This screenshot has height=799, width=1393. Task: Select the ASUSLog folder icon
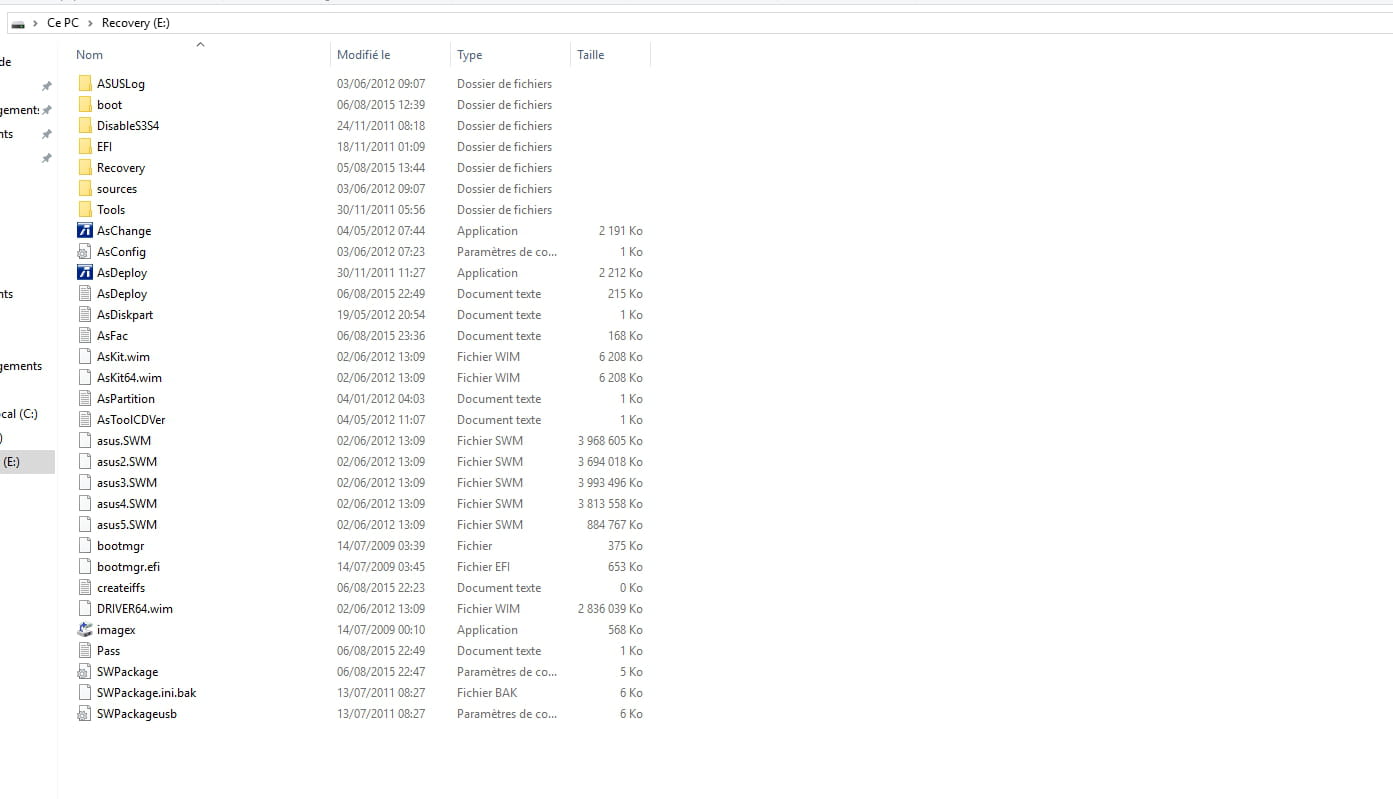(x=85, y=84)
